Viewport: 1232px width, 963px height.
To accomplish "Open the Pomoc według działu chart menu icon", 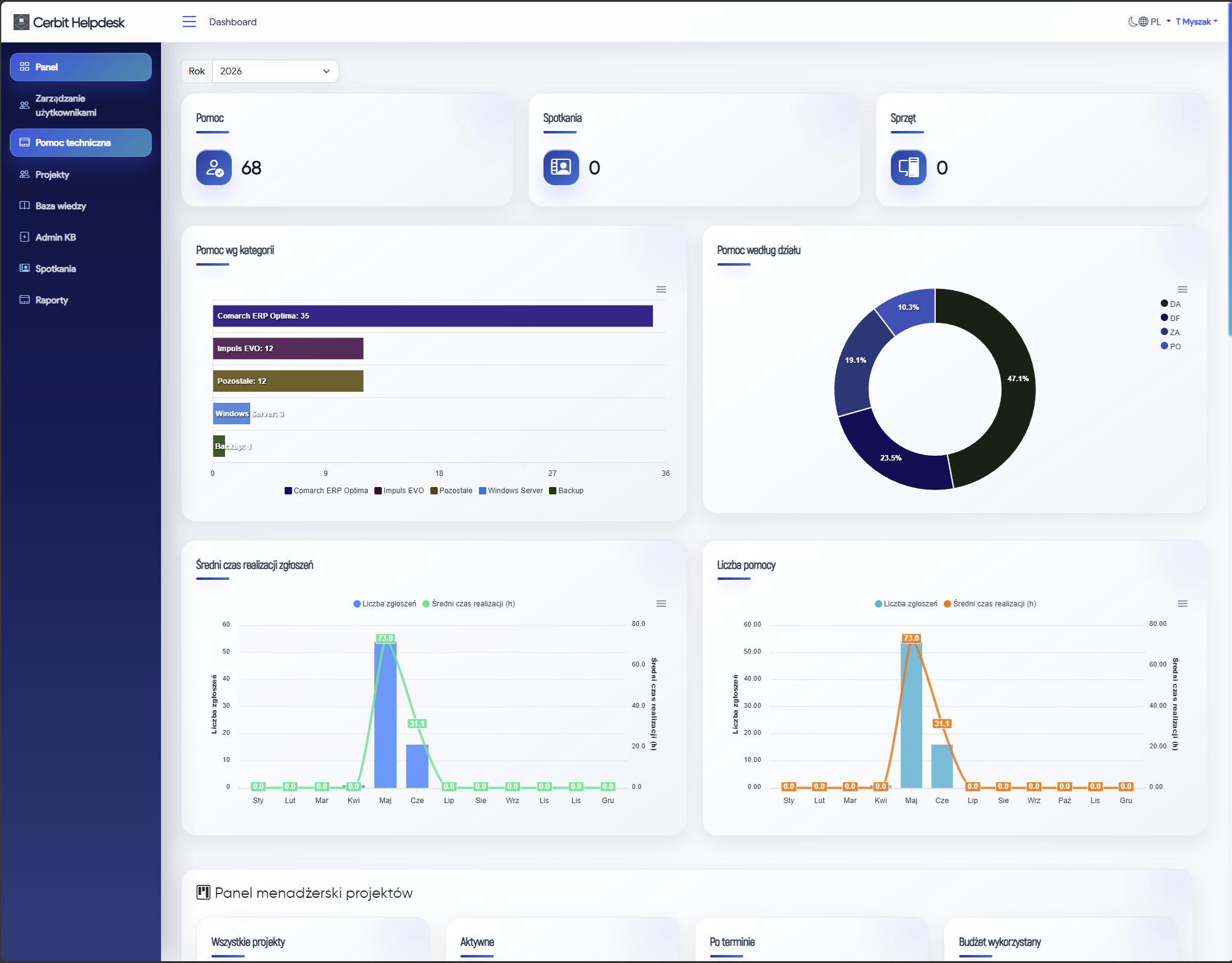I will (1183, 290).
